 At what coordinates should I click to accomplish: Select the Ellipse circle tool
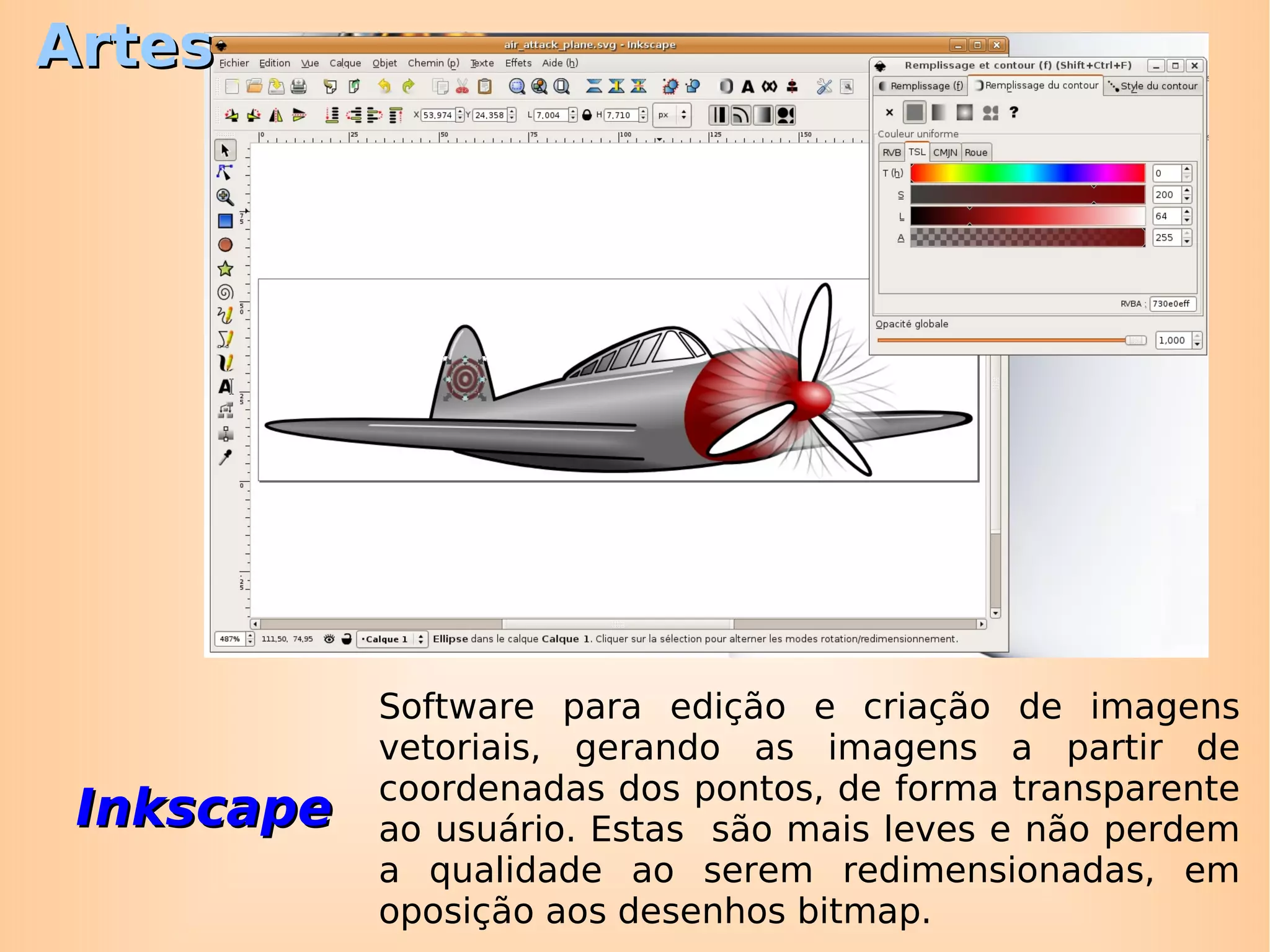[225, 245]
